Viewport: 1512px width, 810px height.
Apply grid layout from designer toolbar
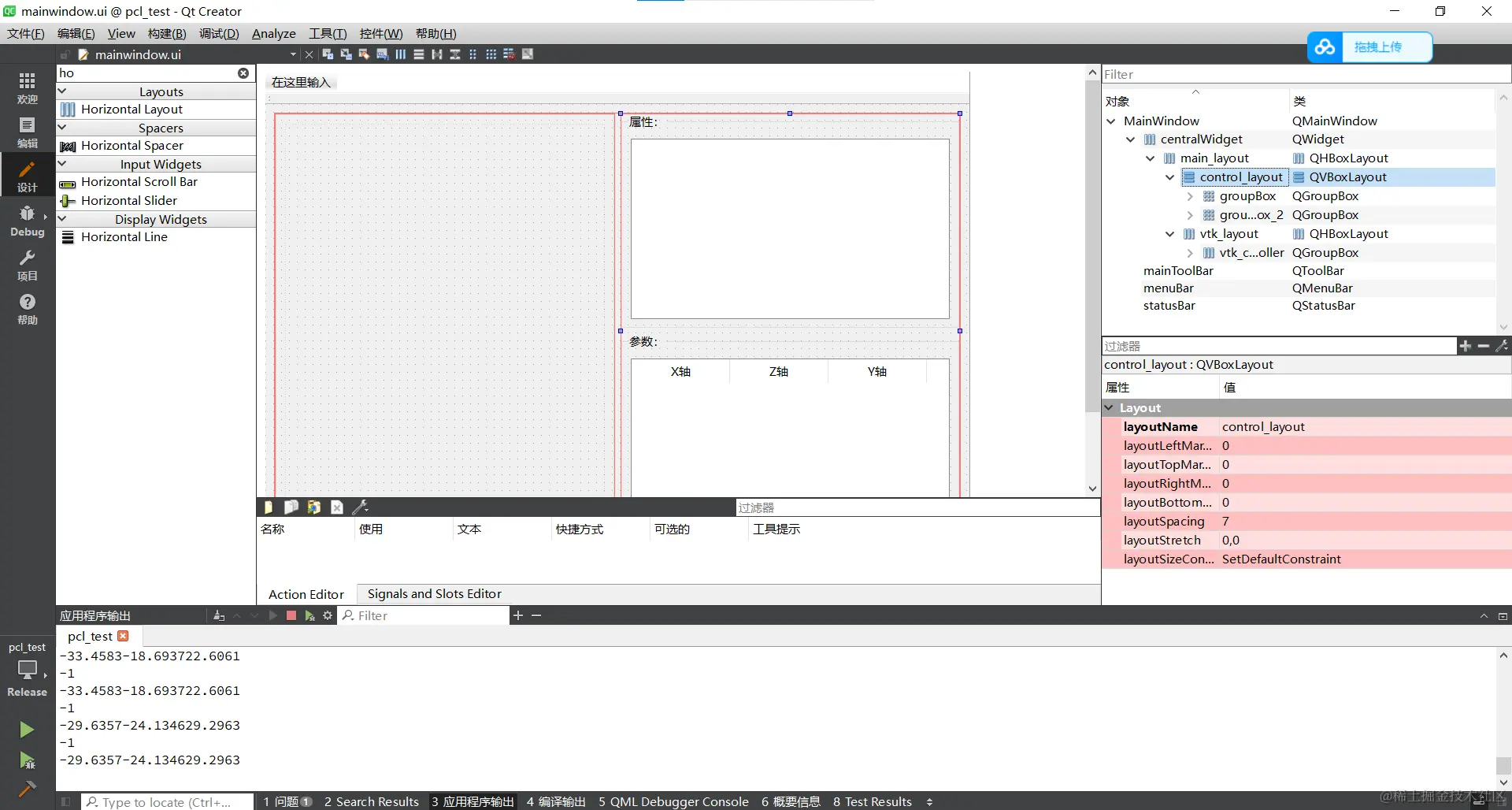pos(491,54)
